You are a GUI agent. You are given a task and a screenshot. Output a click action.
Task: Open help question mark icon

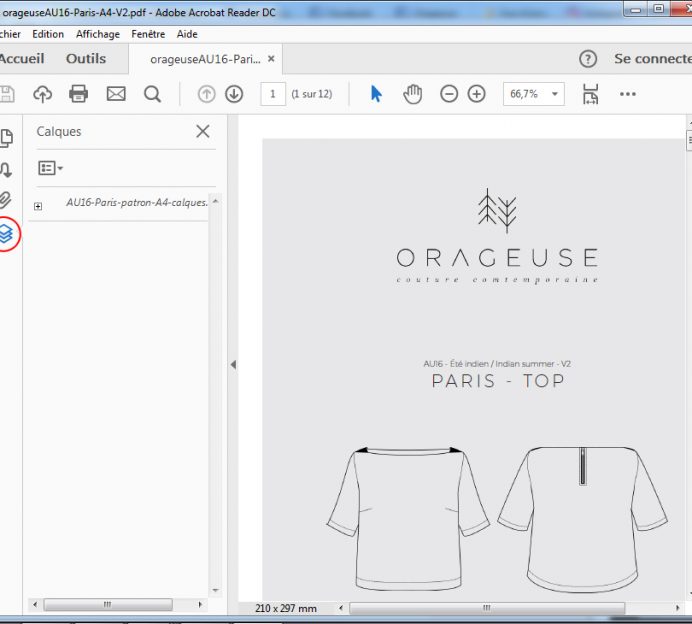588,59
